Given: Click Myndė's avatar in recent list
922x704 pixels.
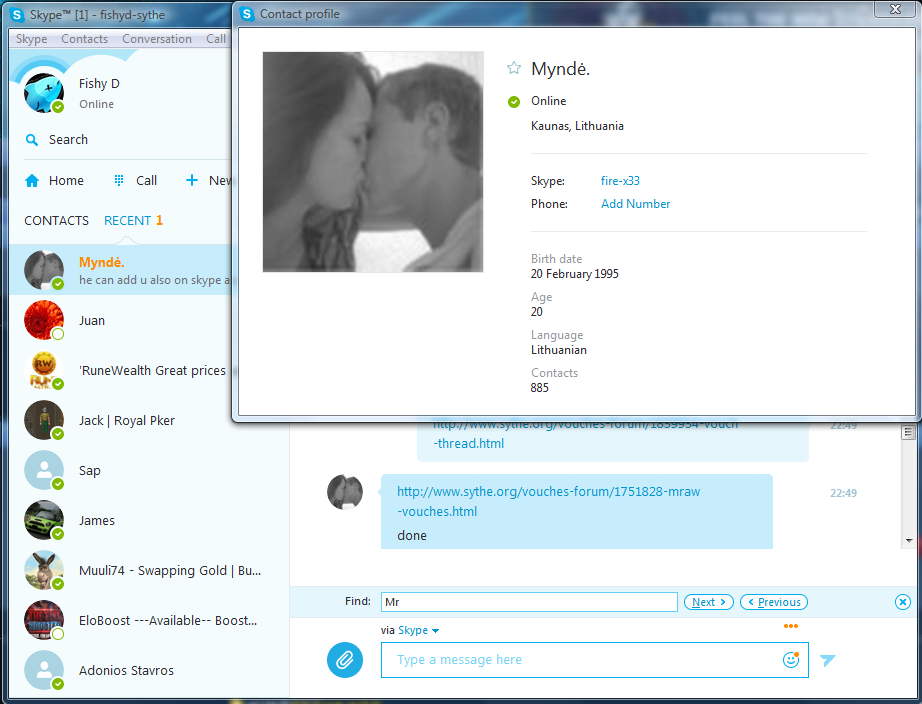Looking at the screenshot, I should tap(44, 270).
